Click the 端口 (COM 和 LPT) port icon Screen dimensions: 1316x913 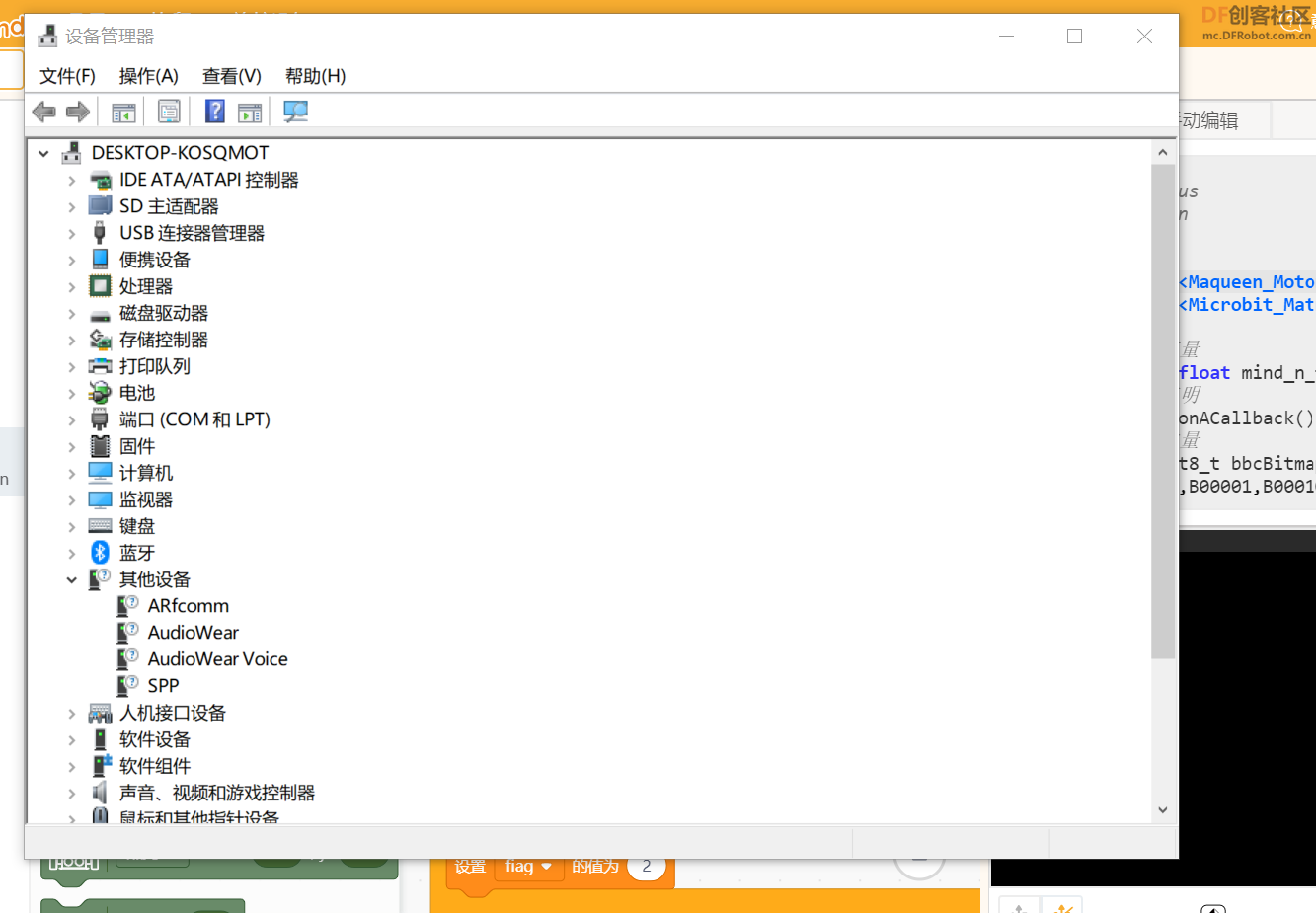pyautogui.click(x=100, y=419)
